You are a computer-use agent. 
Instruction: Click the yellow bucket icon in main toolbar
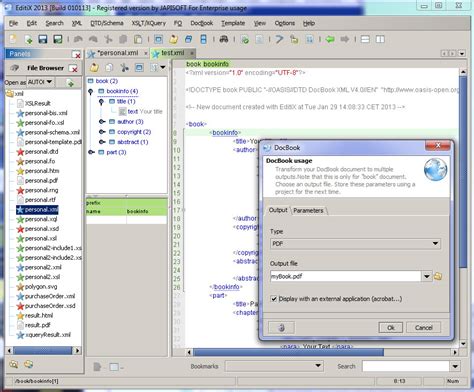[173, 39]
